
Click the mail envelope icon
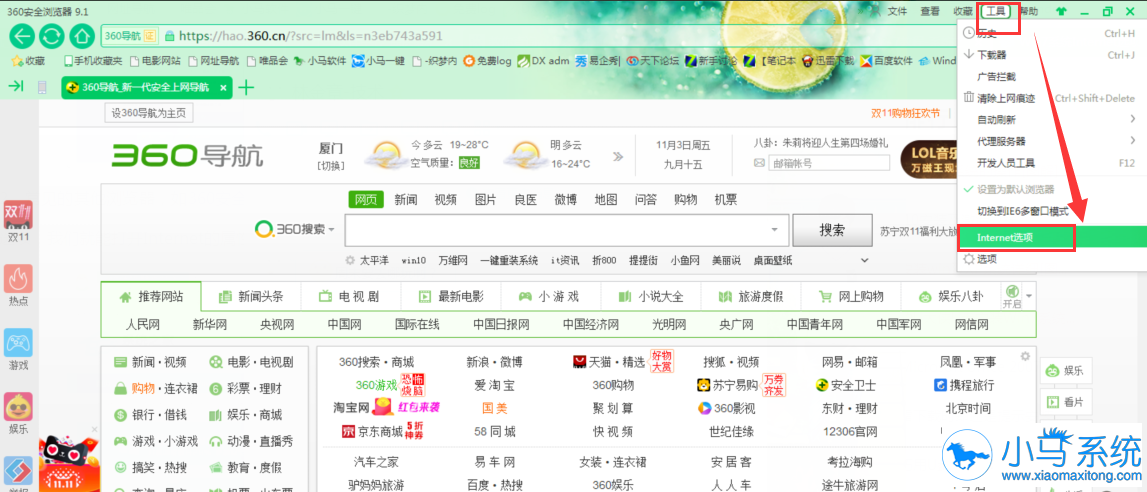tap(759, 163)
